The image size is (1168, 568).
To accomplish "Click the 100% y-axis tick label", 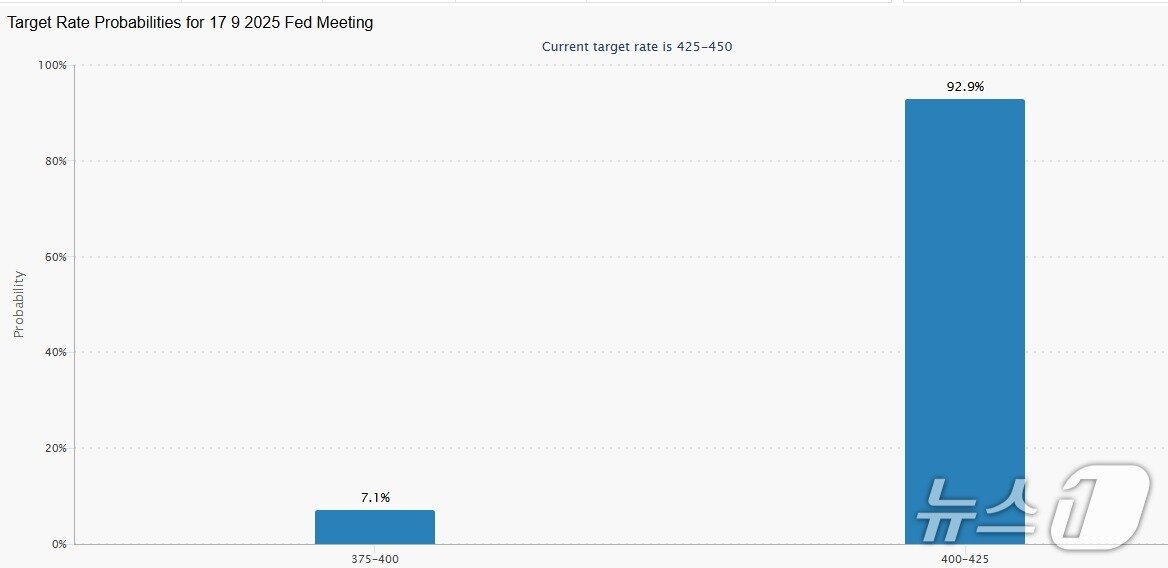I will (52, 66).
